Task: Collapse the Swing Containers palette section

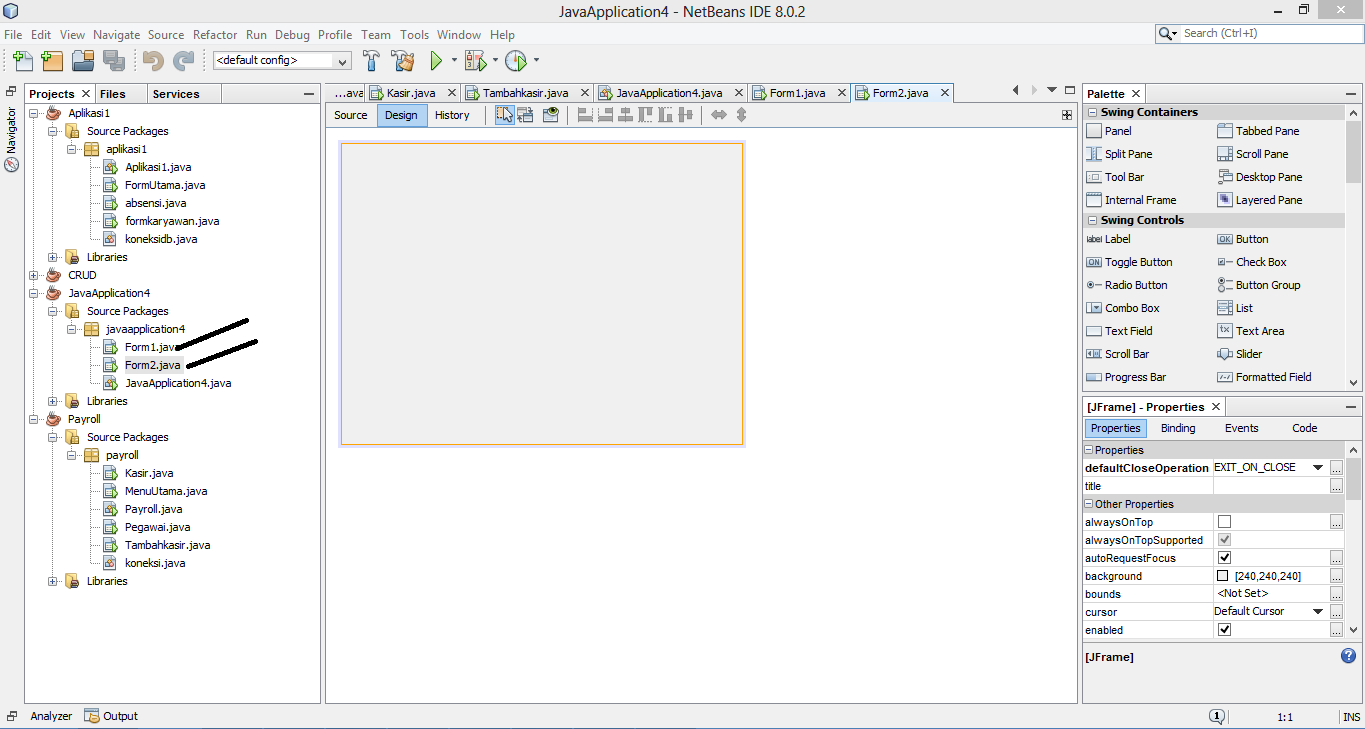Action: [x=1092, y=113]
